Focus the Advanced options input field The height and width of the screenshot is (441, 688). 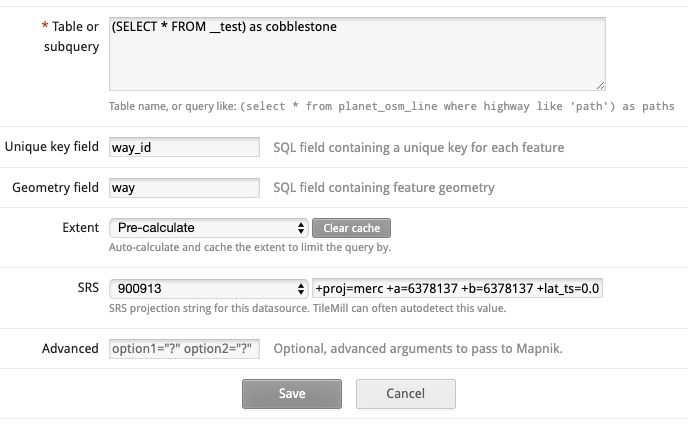coord(184,349)
